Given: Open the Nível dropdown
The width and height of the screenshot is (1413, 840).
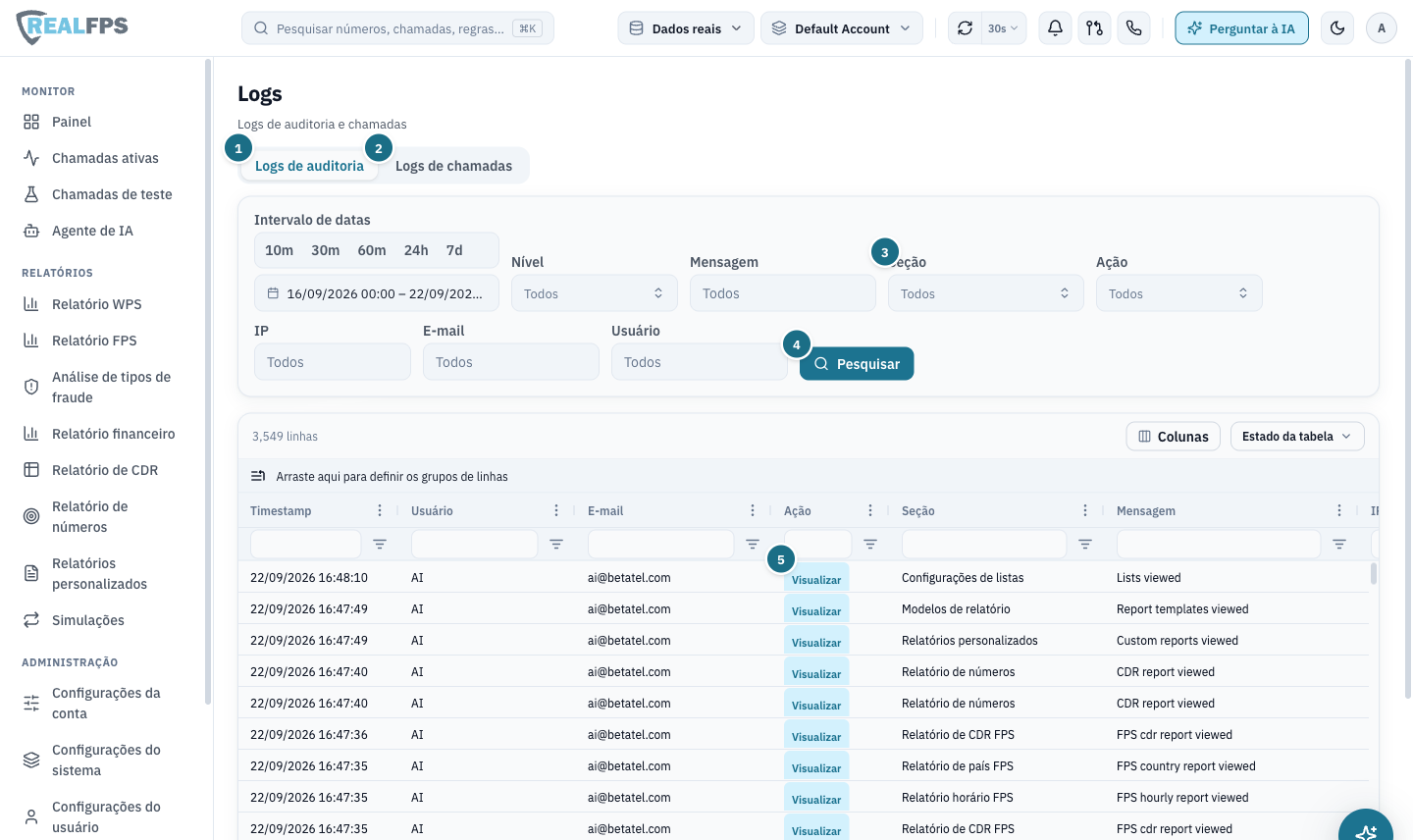Looking at the screenshot, I should [595, 293].
